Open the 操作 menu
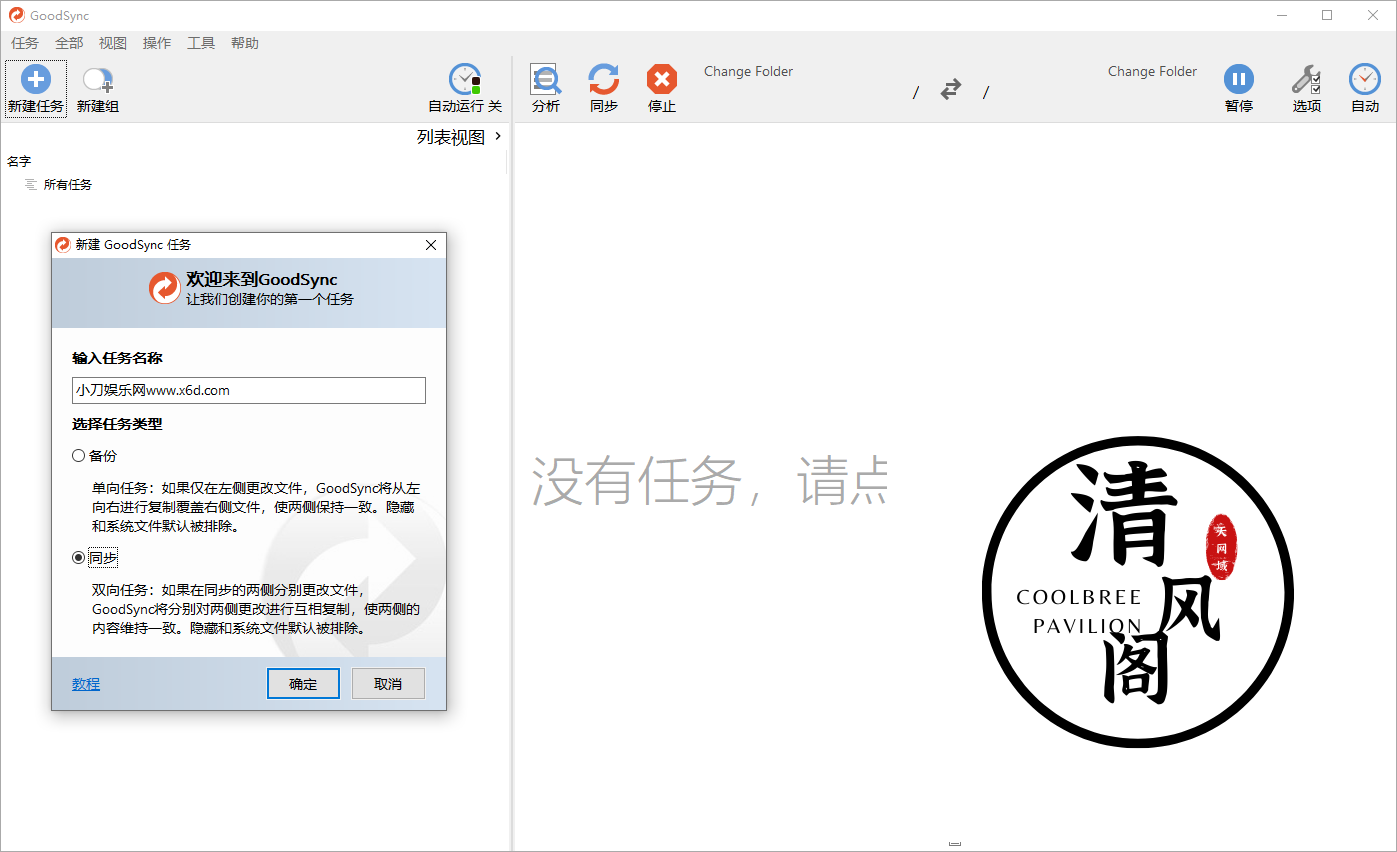Viewport: 1397px width, 852px height. coord(157,43)
